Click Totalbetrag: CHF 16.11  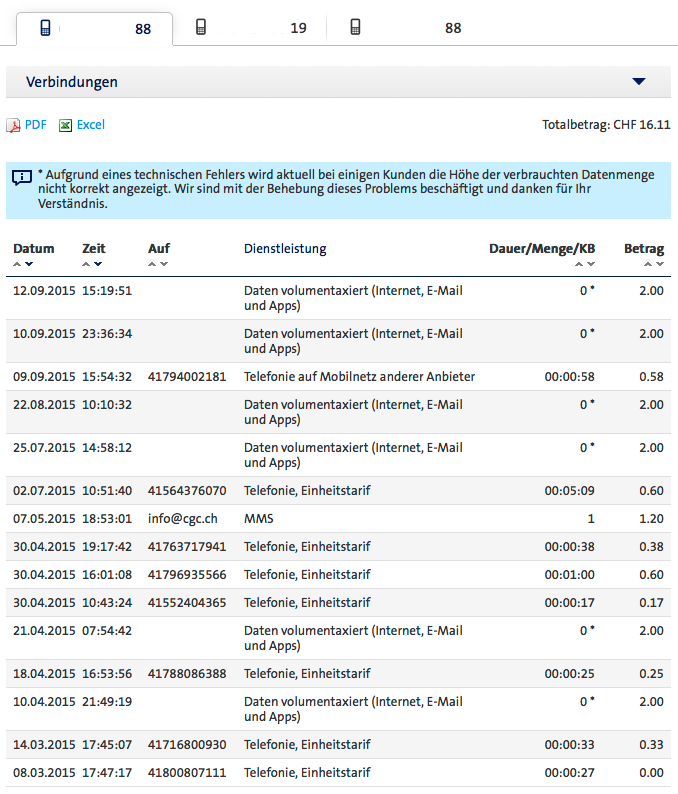tap(606, 125)
